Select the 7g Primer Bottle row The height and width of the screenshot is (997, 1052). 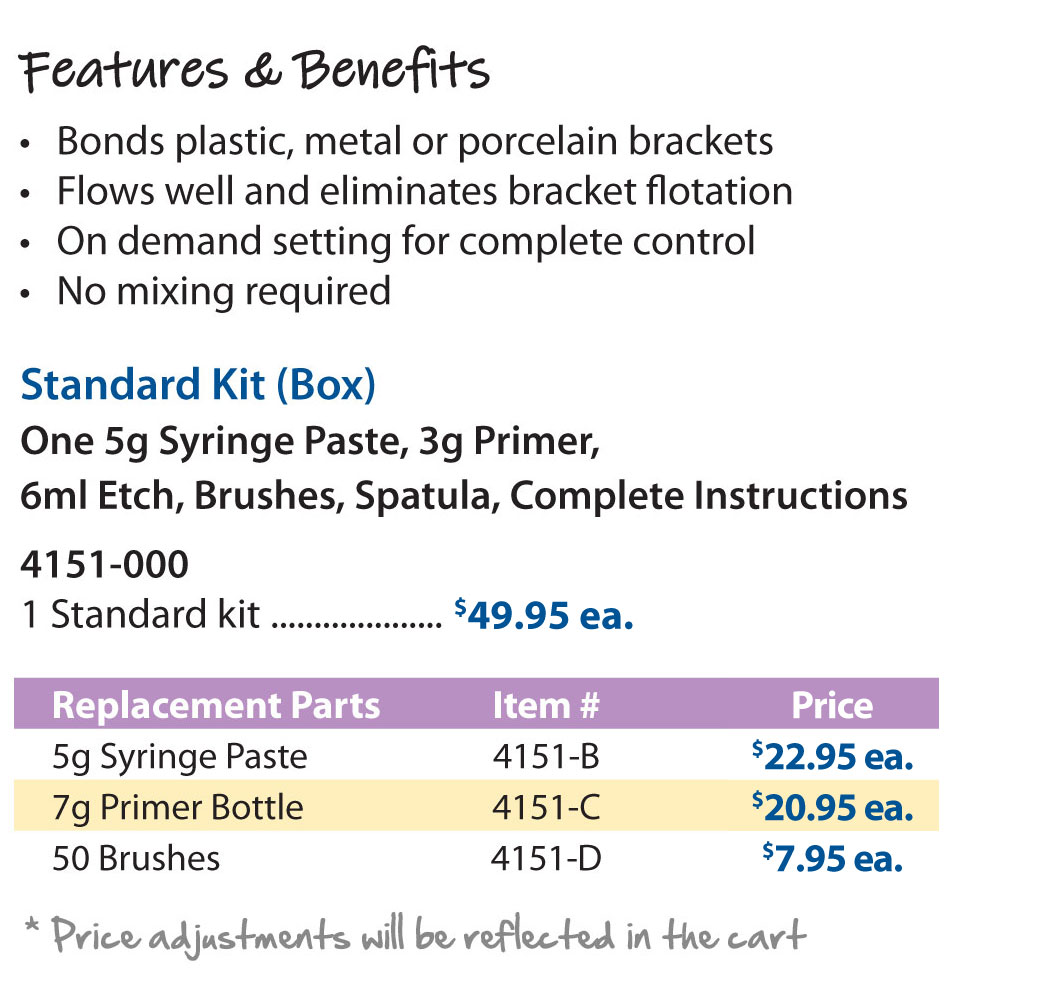coord(476,806)
